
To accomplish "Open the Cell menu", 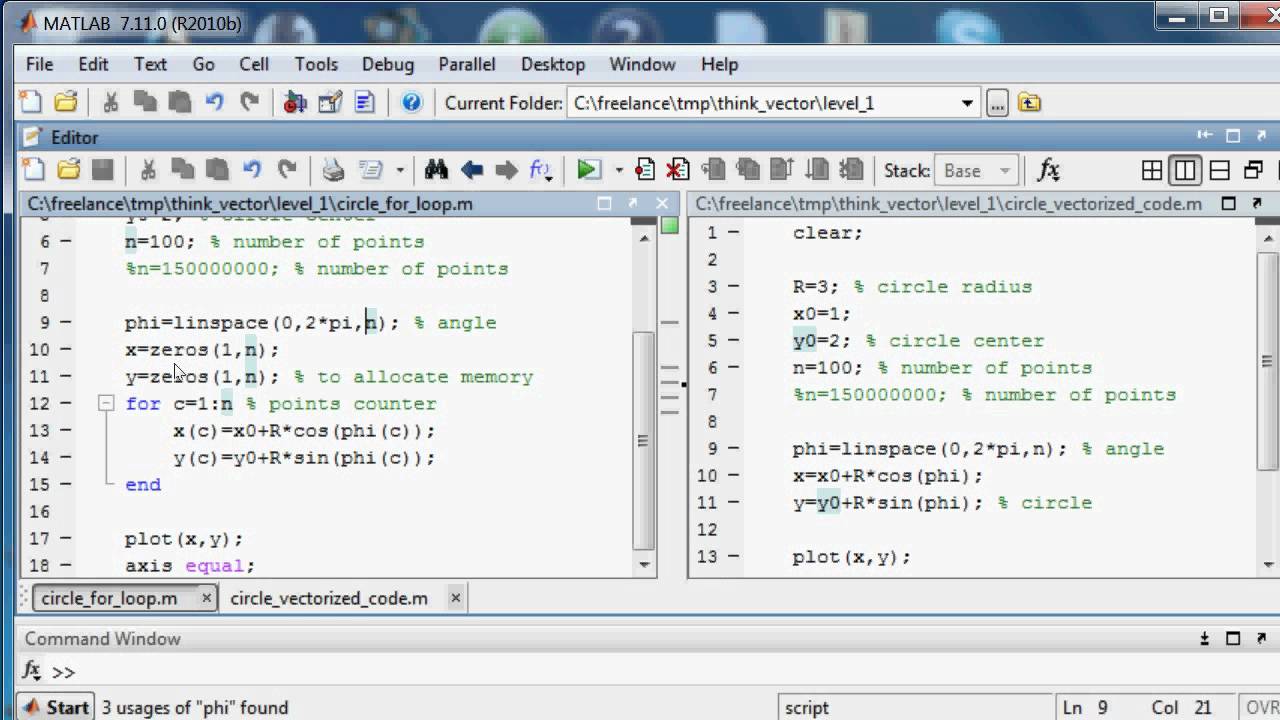I will tap(254, 64).
